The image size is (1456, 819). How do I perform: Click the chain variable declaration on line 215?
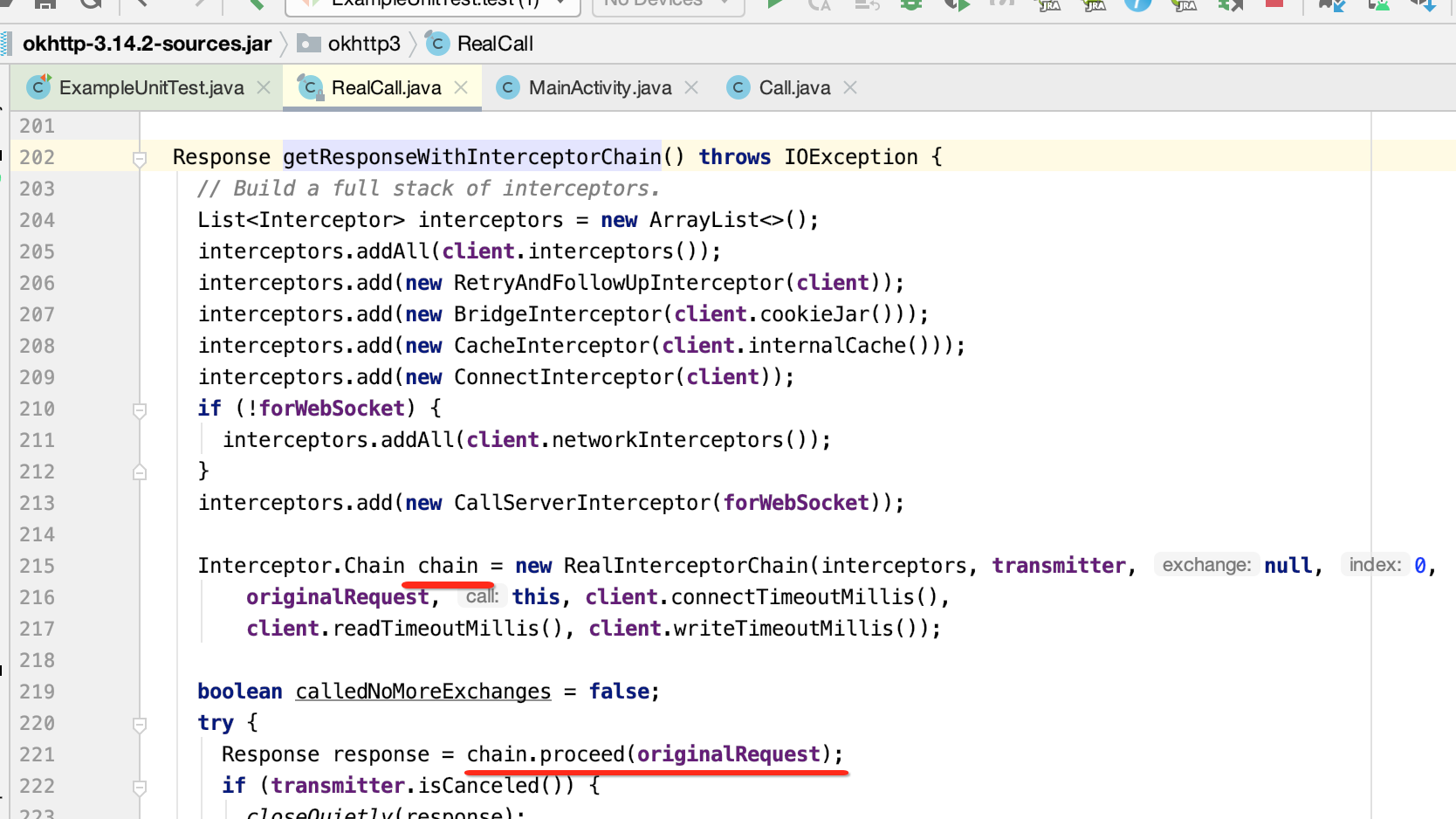(x=448, y=566)
